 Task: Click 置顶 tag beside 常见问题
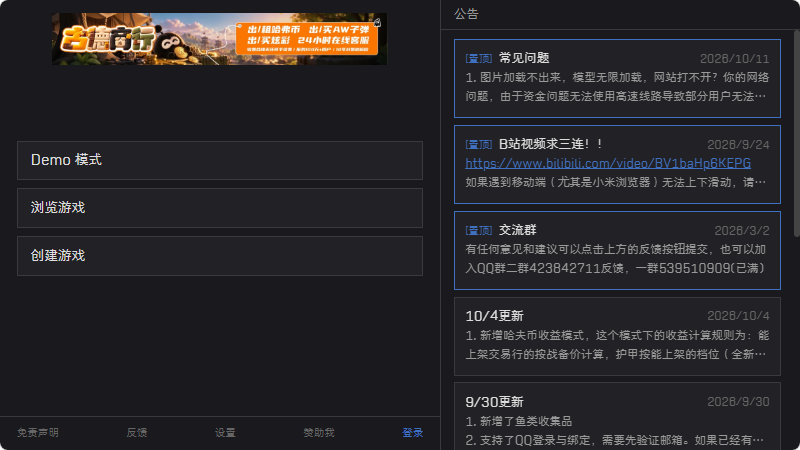(x=479, y=59)
